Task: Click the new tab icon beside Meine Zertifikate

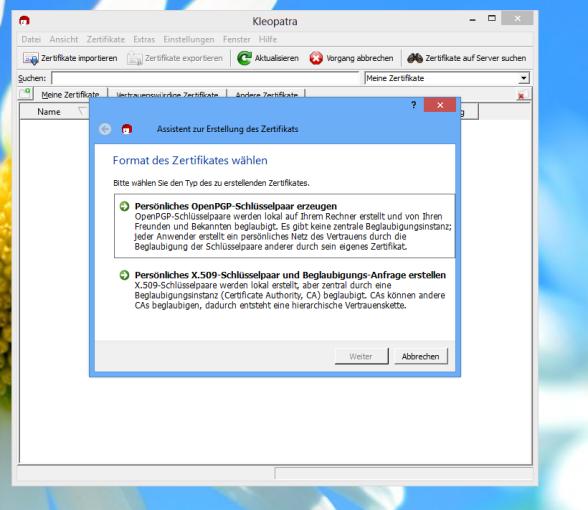Action: [26, 93]
